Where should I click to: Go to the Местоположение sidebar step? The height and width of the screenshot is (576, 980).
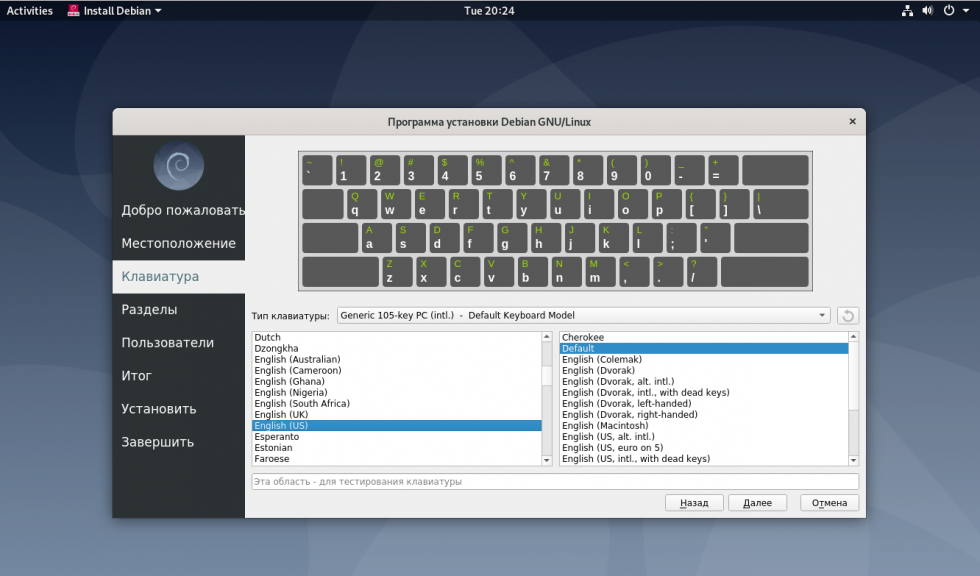pos(178,244)
